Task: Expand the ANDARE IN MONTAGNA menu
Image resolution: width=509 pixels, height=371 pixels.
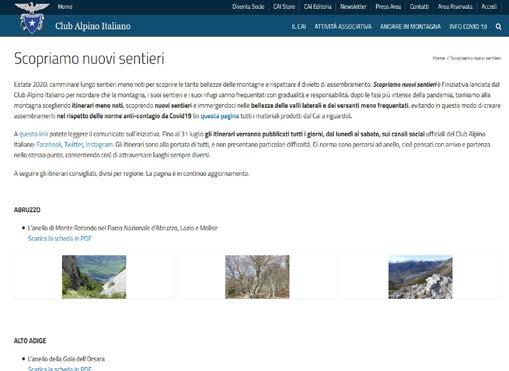Action: coord(410,27)
